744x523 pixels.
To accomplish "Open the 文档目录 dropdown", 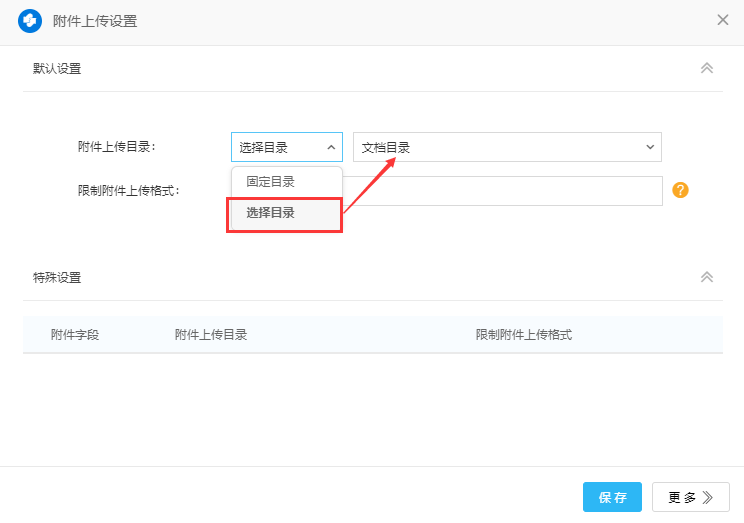I will pos(507,147).
